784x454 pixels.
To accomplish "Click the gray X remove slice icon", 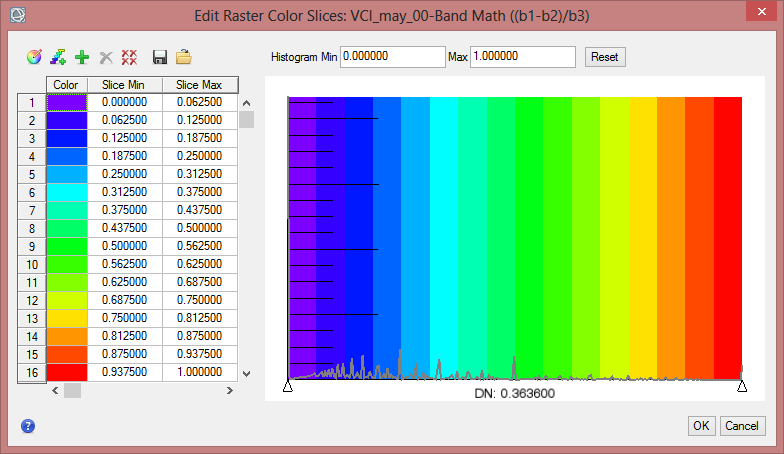I will (106, 58).
